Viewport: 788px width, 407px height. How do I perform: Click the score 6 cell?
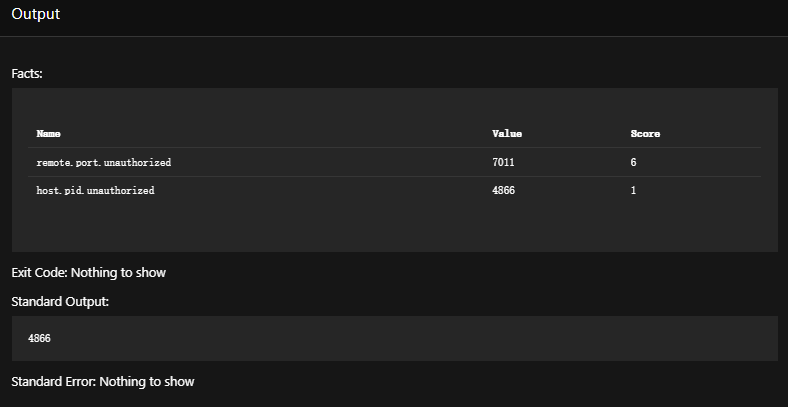coord(633,162)
